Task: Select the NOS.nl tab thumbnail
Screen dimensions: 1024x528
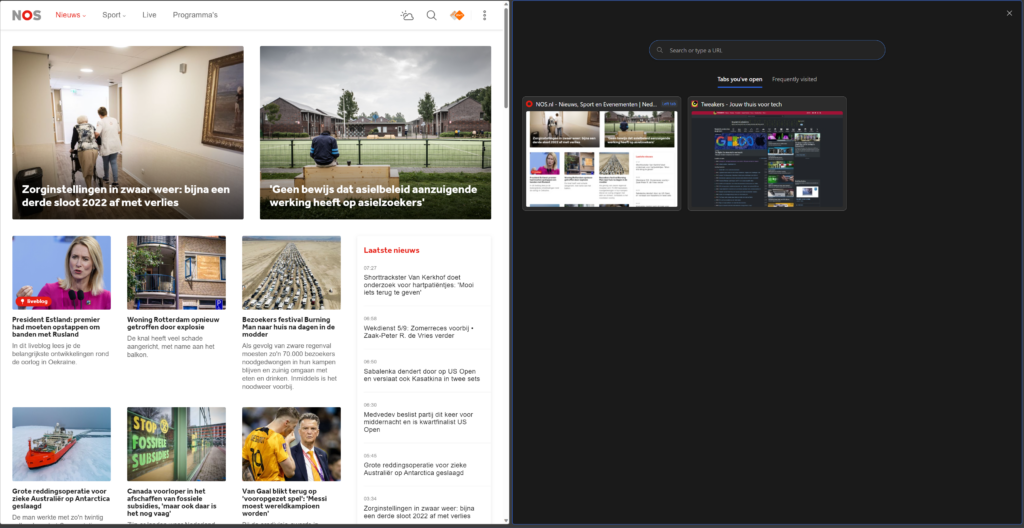Action: click(601, 159)
